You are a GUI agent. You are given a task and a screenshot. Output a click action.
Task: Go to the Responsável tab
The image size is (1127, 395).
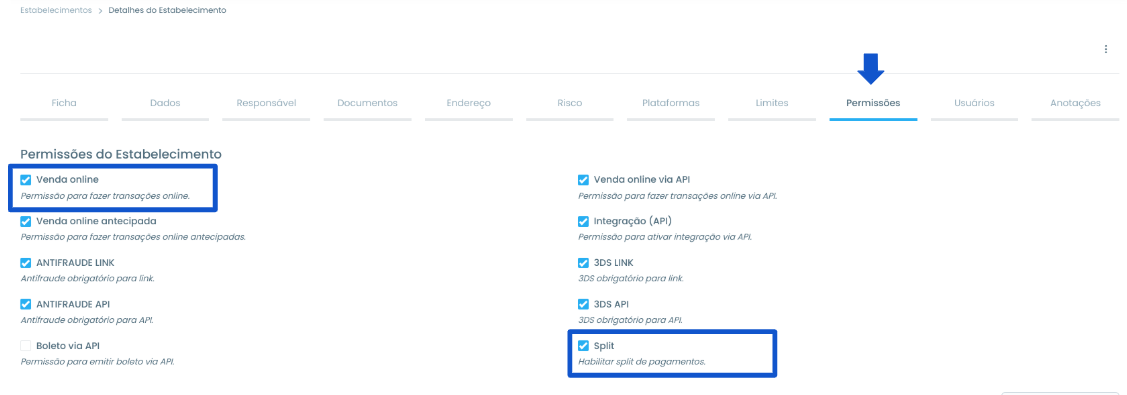coord(267,103)
